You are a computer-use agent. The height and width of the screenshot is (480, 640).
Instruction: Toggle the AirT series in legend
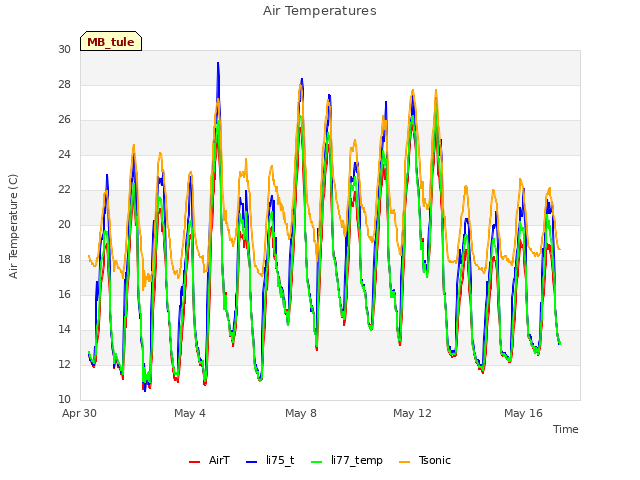[209, 460]
